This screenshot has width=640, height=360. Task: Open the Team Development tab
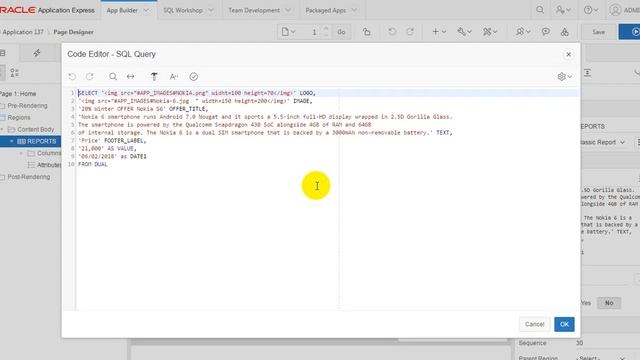(254, 10)
